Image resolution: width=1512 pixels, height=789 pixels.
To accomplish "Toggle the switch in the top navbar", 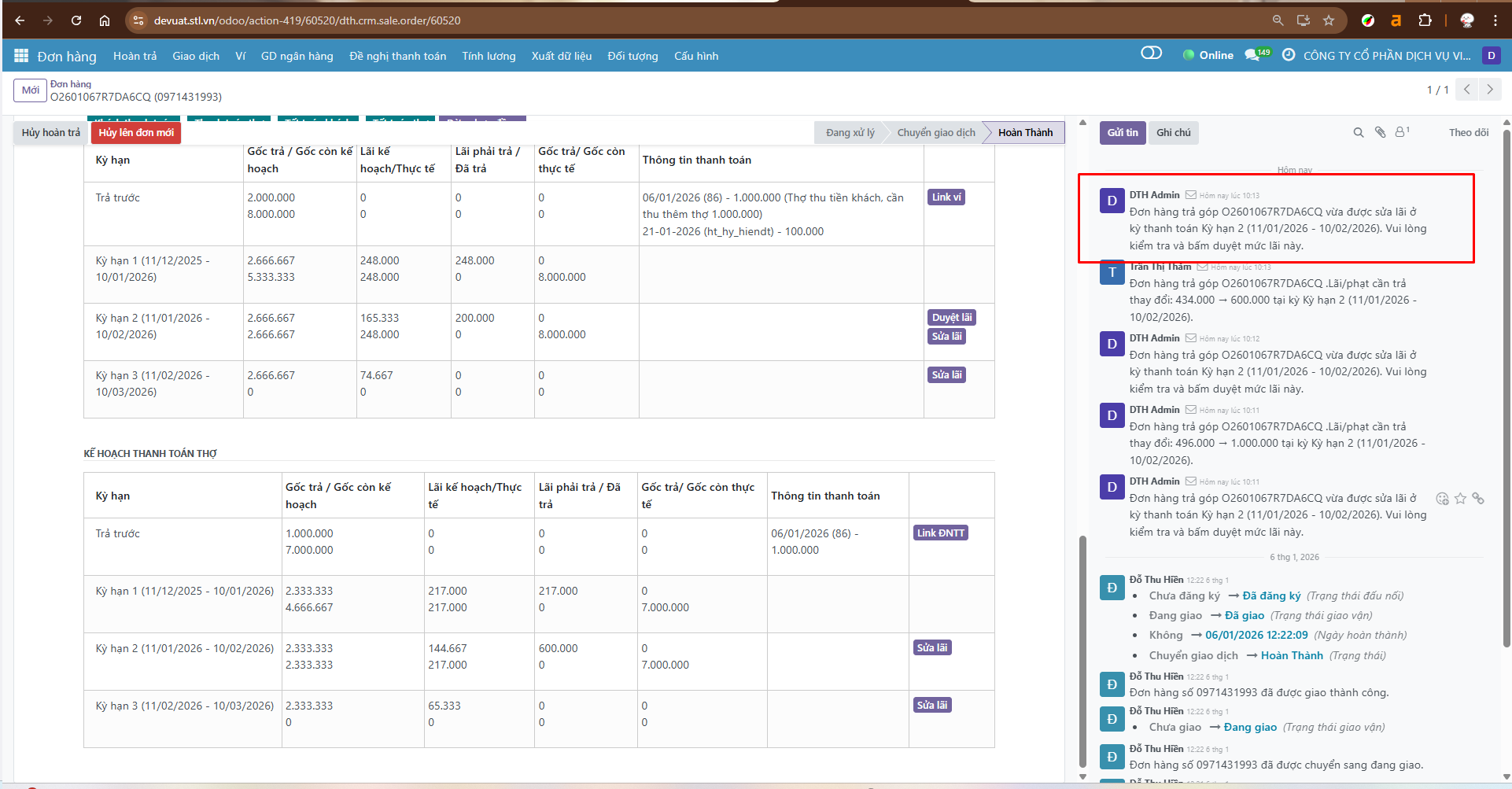I will 1151,53.
